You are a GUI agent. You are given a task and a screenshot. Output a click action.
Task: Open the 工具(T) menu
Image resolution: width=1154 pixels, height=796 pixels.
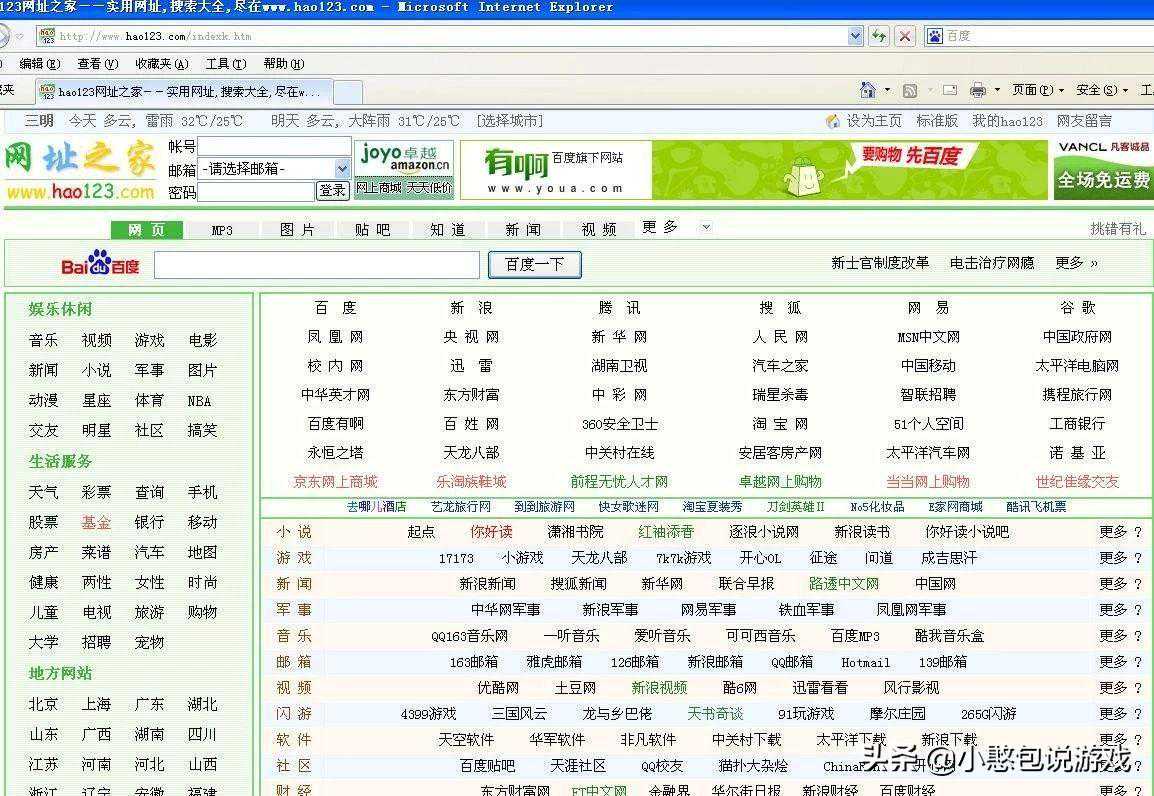[225, 64]
